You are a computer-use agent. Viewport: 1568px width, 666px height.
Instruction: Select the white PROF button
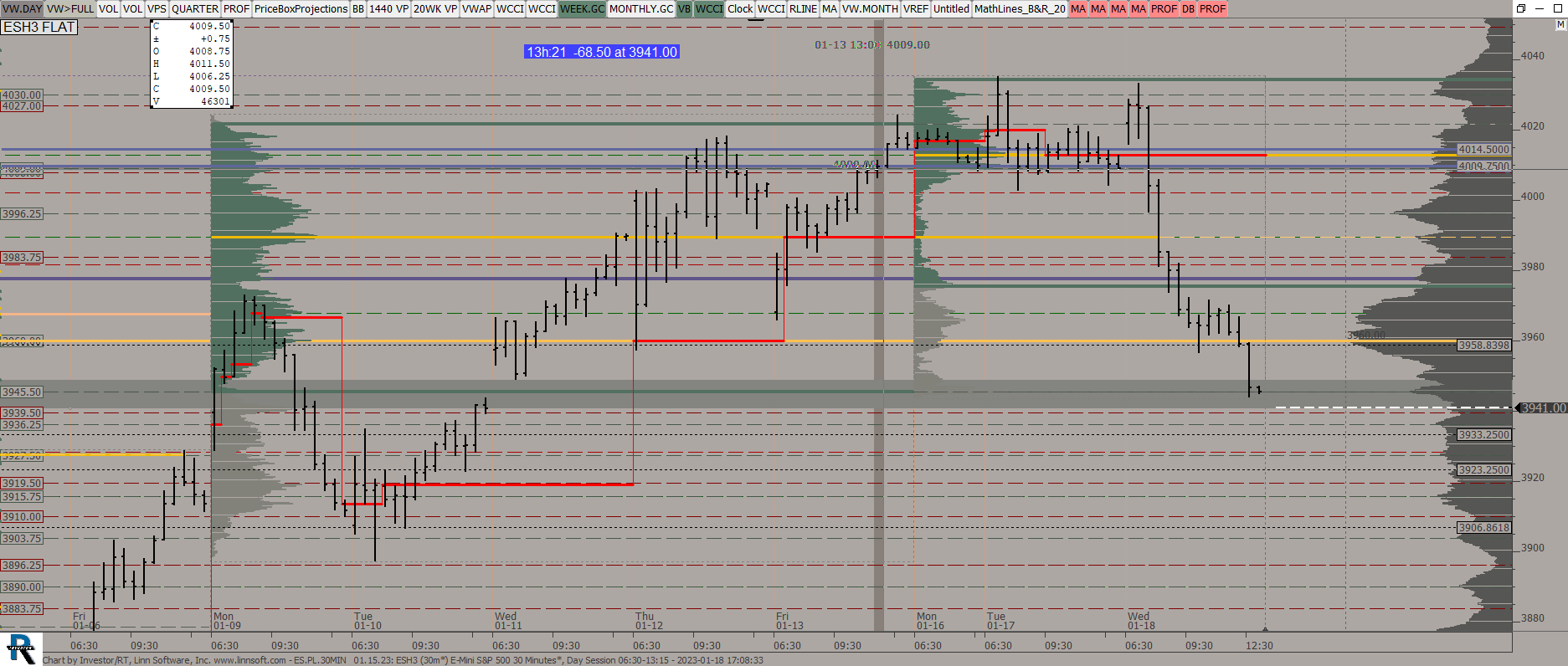tap(236, 9)
